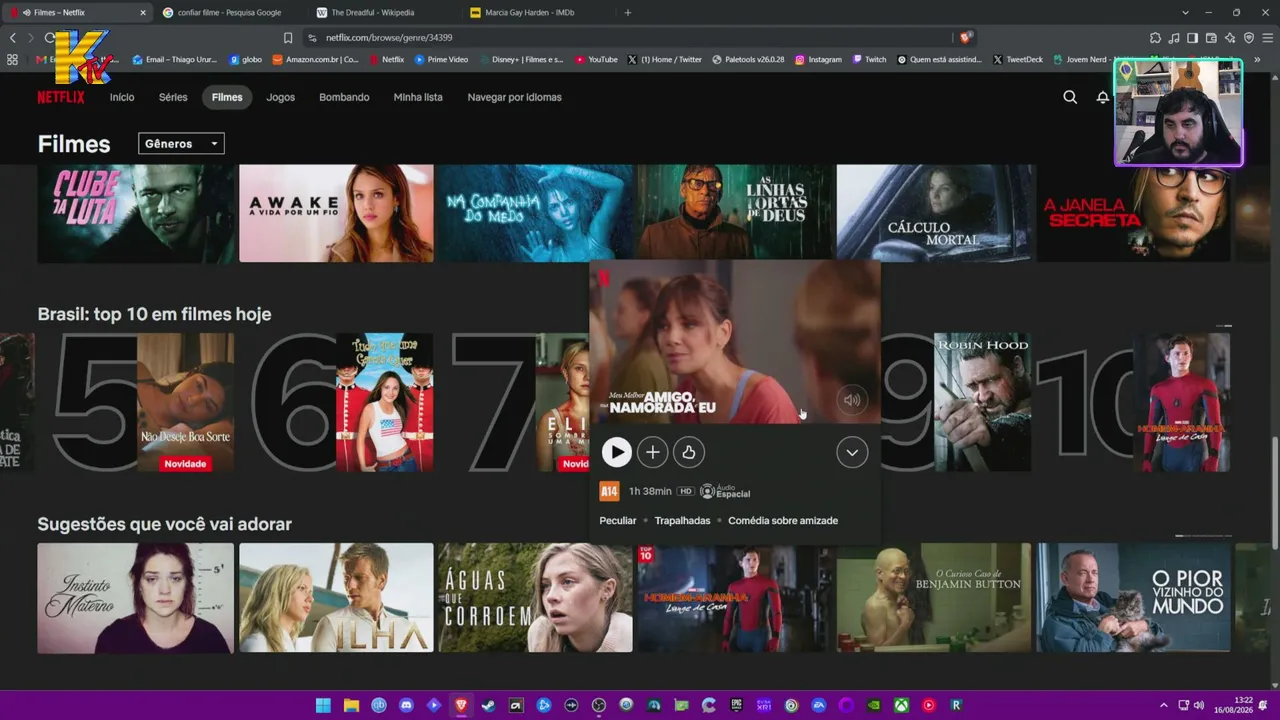Click the bookmark page icon beside the address bar
The width and height of the screenshot is (1280, 720).
click(x=288, y=37)
